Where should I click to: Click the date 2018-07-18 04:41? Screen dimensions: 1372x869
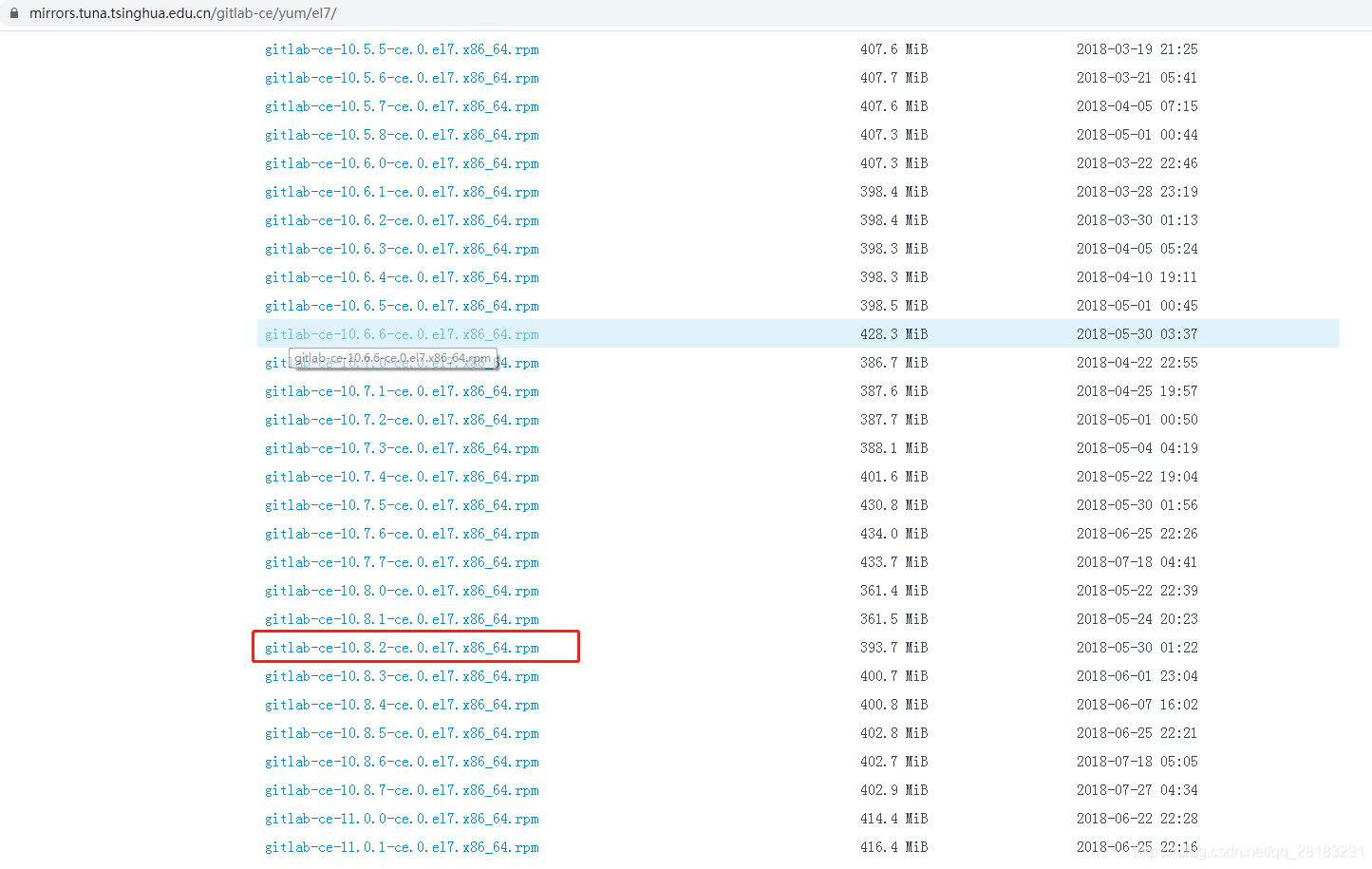[1137, 562]
